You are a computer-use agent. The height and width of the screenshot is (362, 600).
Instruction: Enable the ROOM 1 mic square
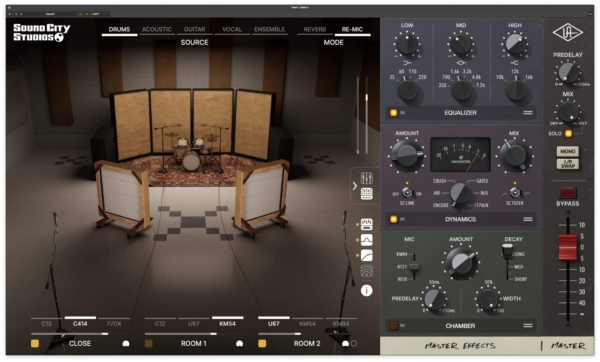coord(148,343)
